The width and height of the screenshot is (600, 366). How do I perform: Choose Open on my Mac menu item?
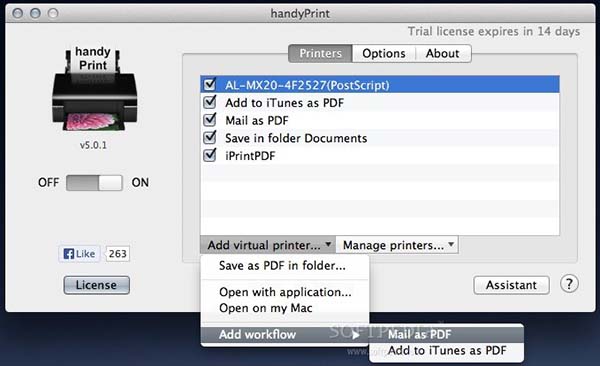285,308
